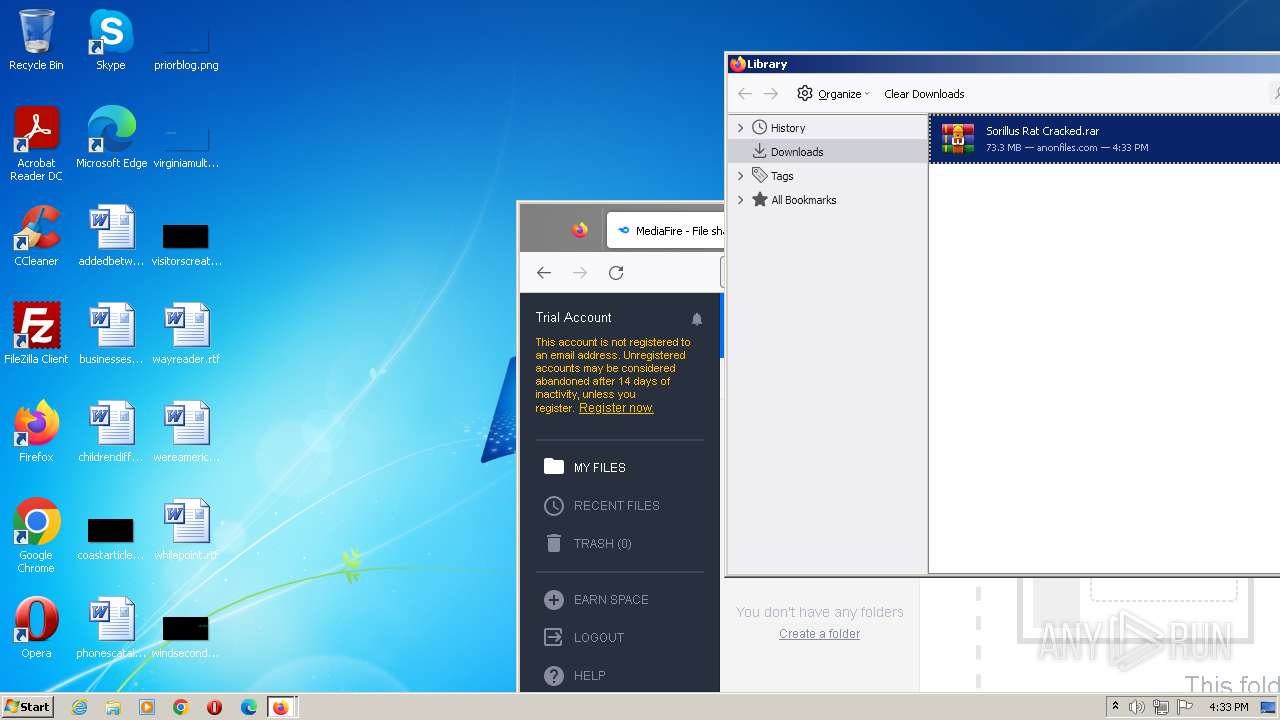Select Sorillus Rat Cracked.rar download entry

pos(1105,139)
